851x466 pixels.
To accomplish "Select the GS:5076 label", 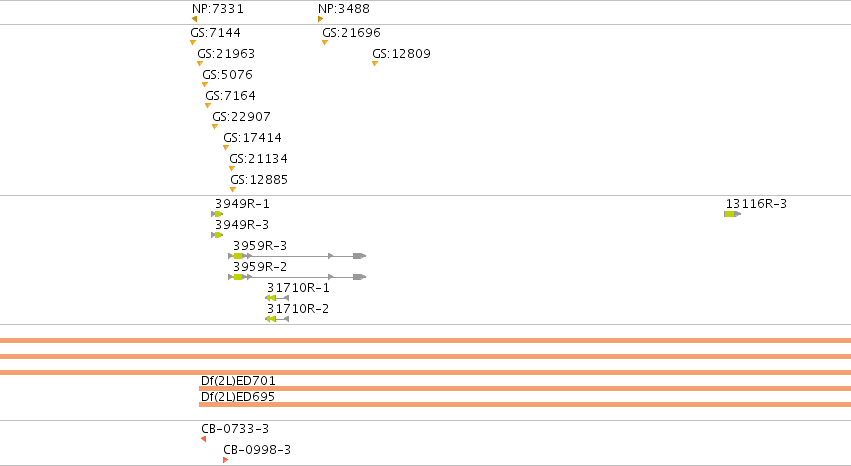I will pos(227,74).
